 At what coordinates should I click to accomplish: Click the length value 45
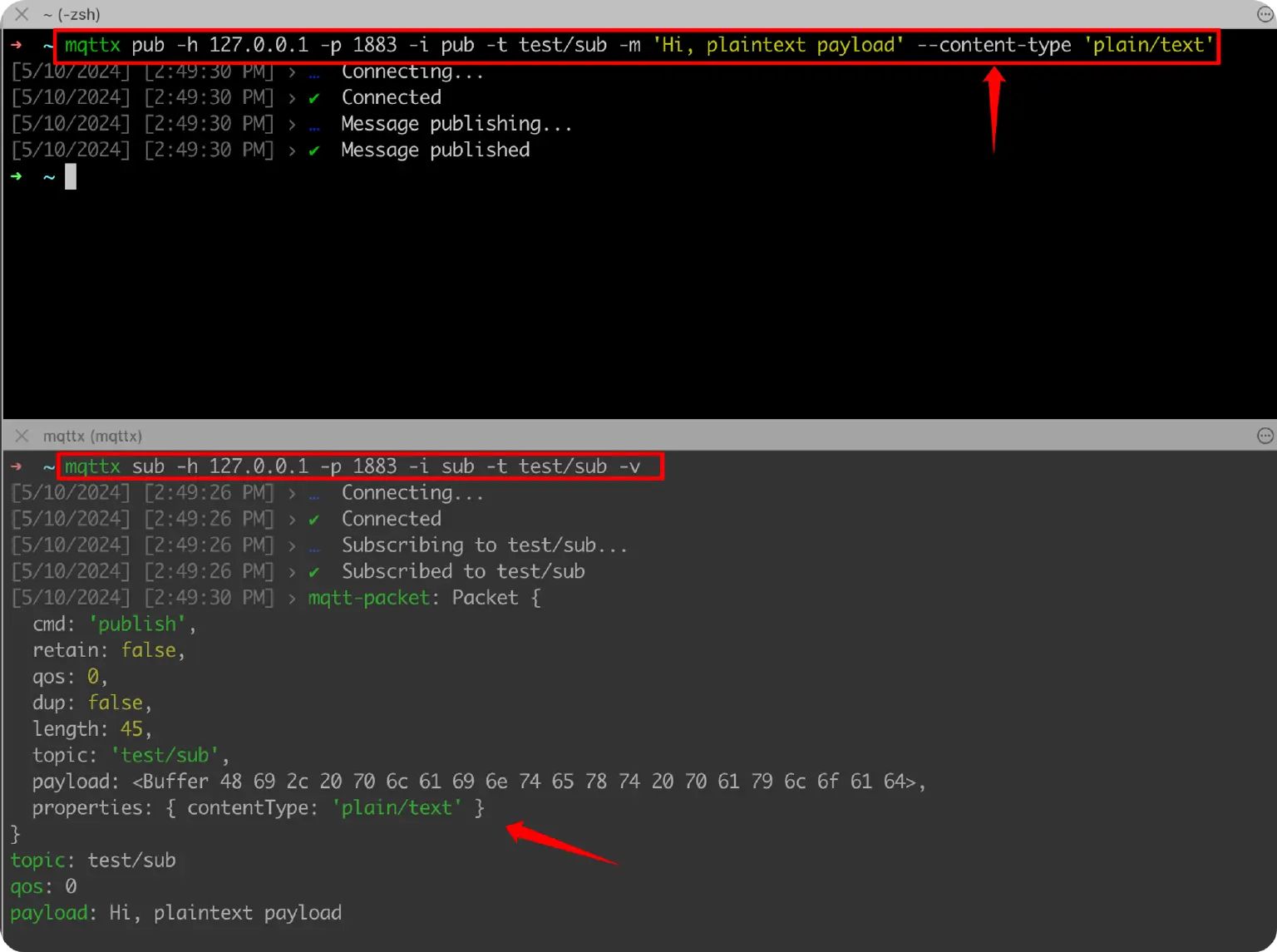(x=131, y=729)
